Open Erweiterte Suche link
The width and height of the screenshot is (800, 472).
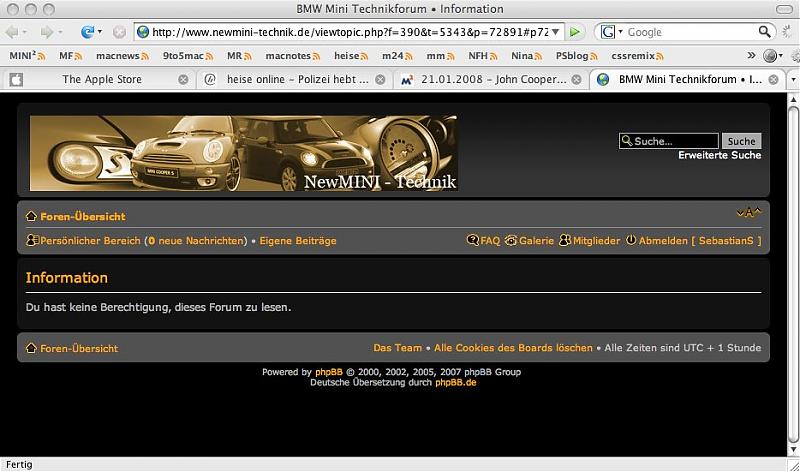point(719,155)
